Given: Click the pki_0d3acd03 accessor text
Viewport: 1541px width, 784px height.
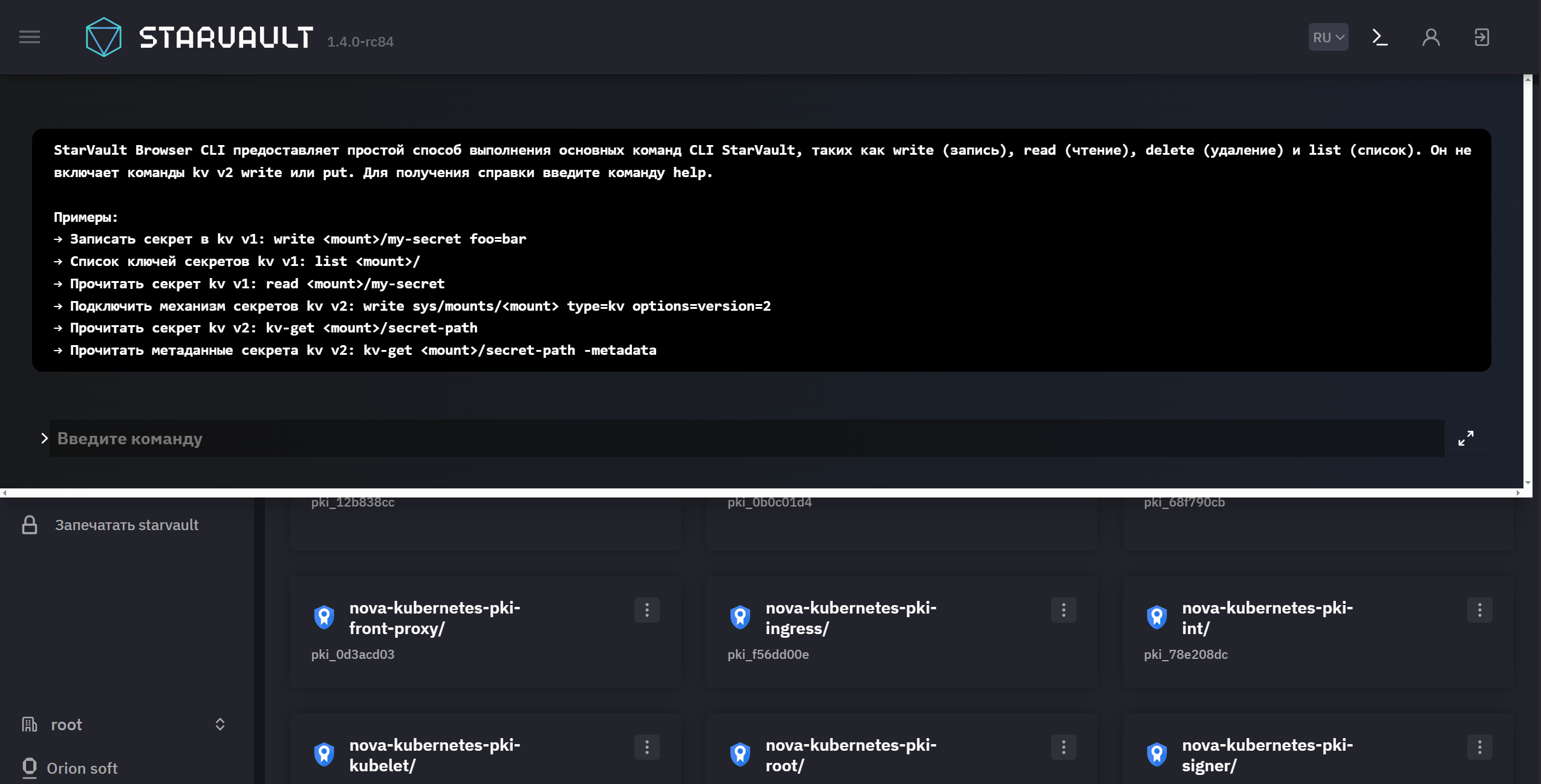Looking at the screenshot, I should click(x=353, y=654).
